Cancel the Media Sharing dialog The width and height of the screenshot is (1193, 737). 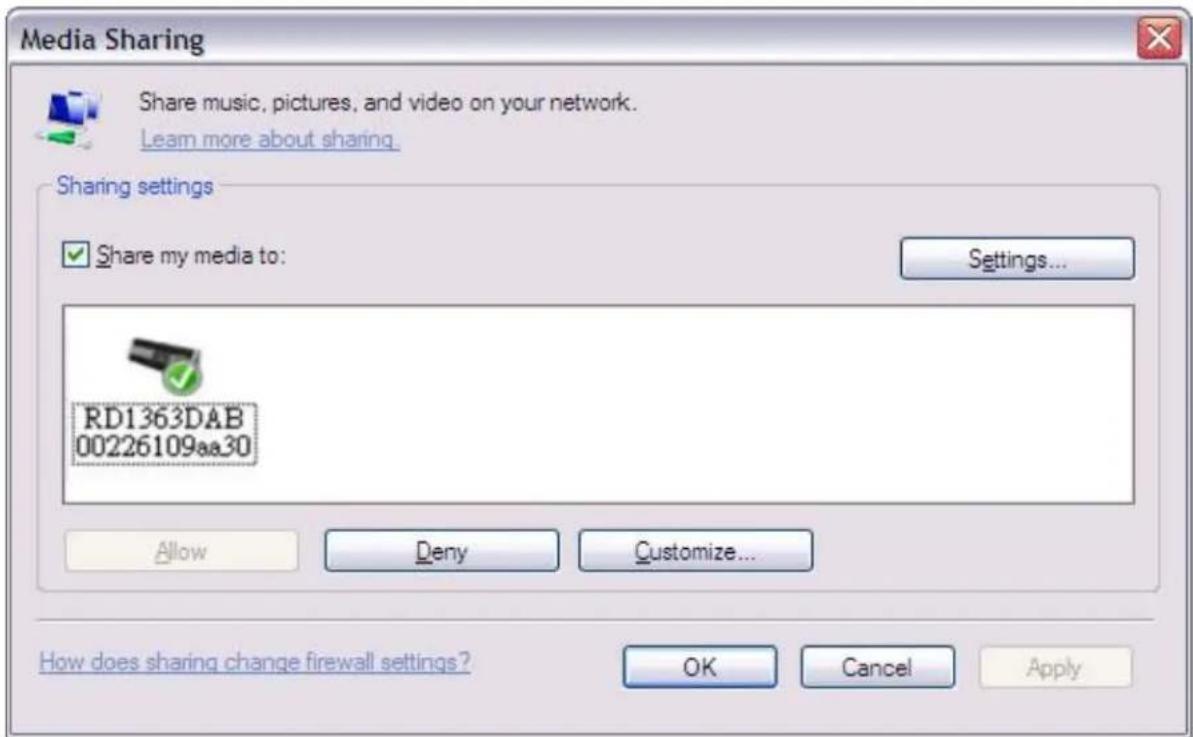[877, 667]
